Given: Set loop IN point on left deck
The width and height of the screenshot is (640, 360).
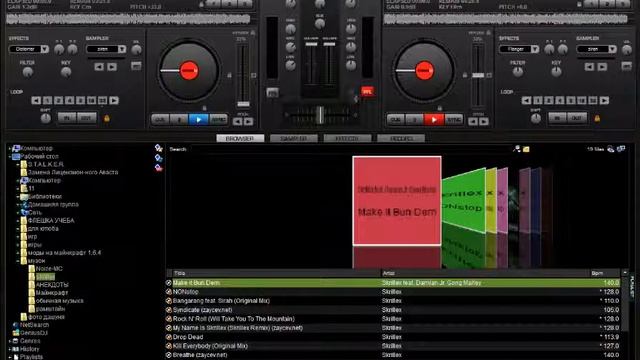Looking at the screenshot, I should click(67, 118).
